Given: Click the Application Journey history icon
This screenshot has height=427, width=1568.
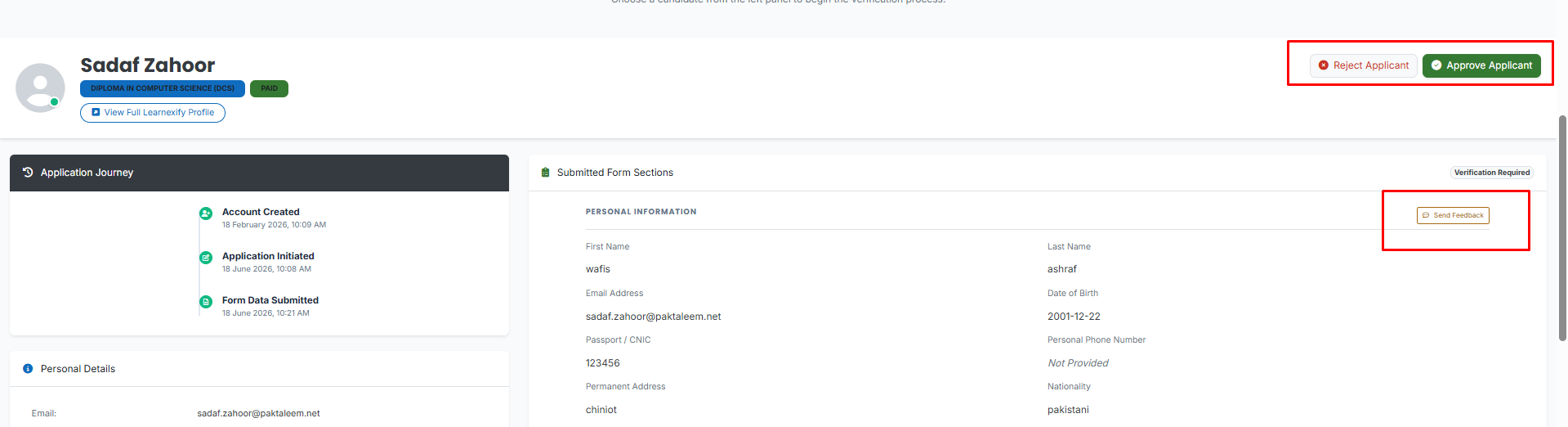Looking at the screenshot, I should tap(28, 173).
